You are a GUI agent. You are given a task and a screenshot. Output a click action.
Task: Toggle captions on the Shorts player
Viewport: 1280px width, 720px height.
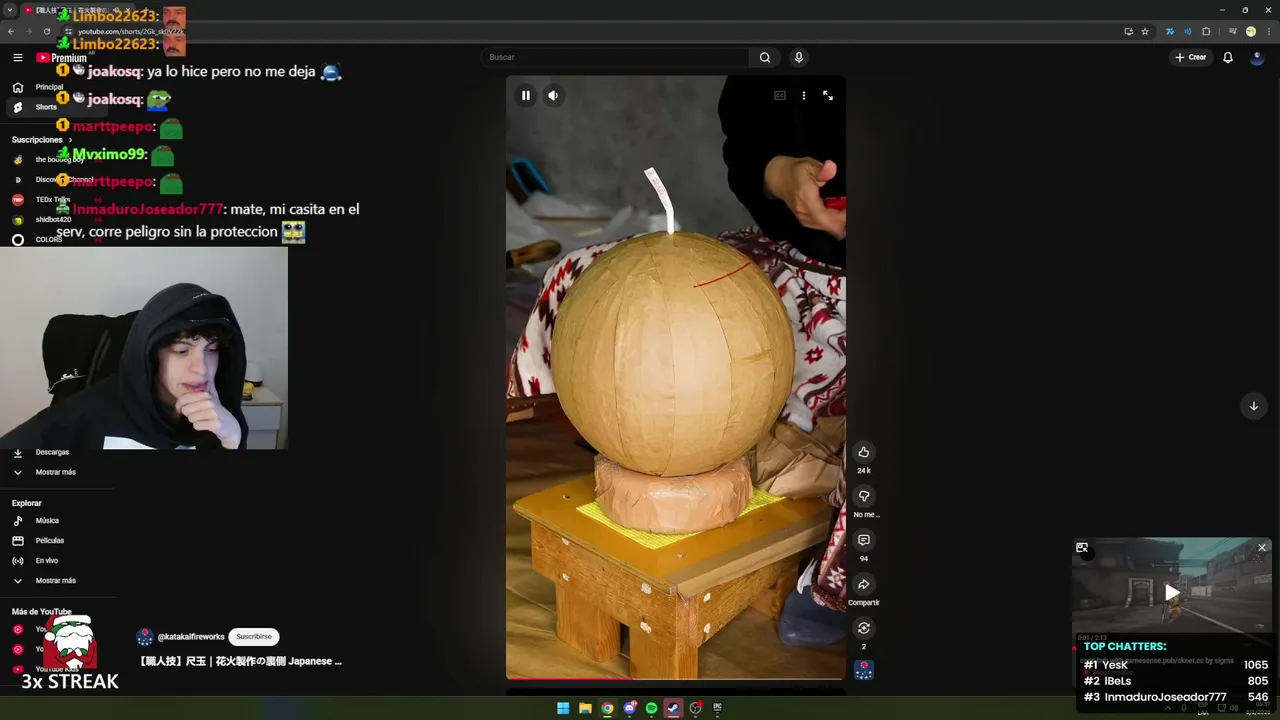780,95
